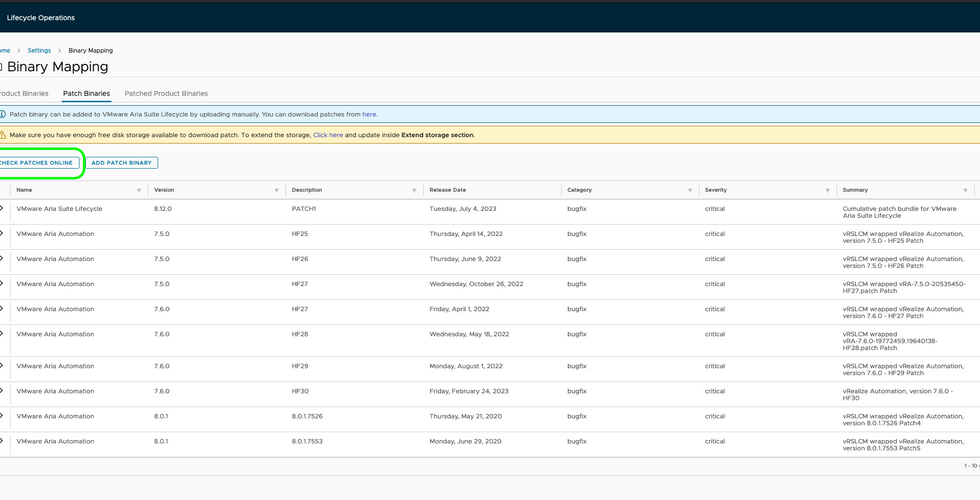Click 'bugfix' category in the PATCH1 row
980x500 pixels.
point(577,209)
